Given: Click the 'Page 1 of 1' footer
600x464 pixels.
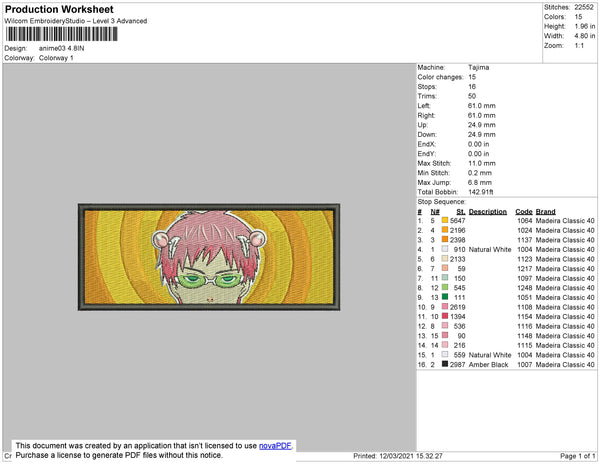Looking at the screenshot, I should [x=577, y=456].
